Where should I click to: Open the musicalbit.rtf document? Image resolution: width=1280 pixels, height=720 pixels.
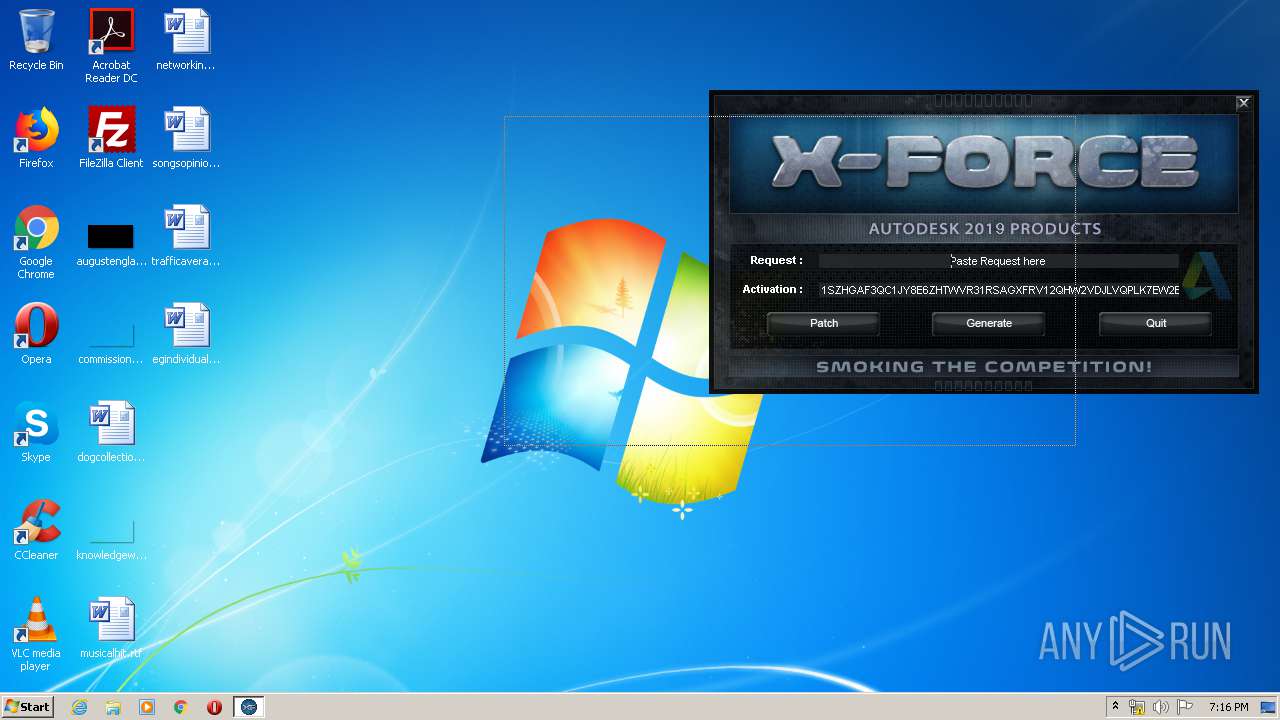point(111,629)
